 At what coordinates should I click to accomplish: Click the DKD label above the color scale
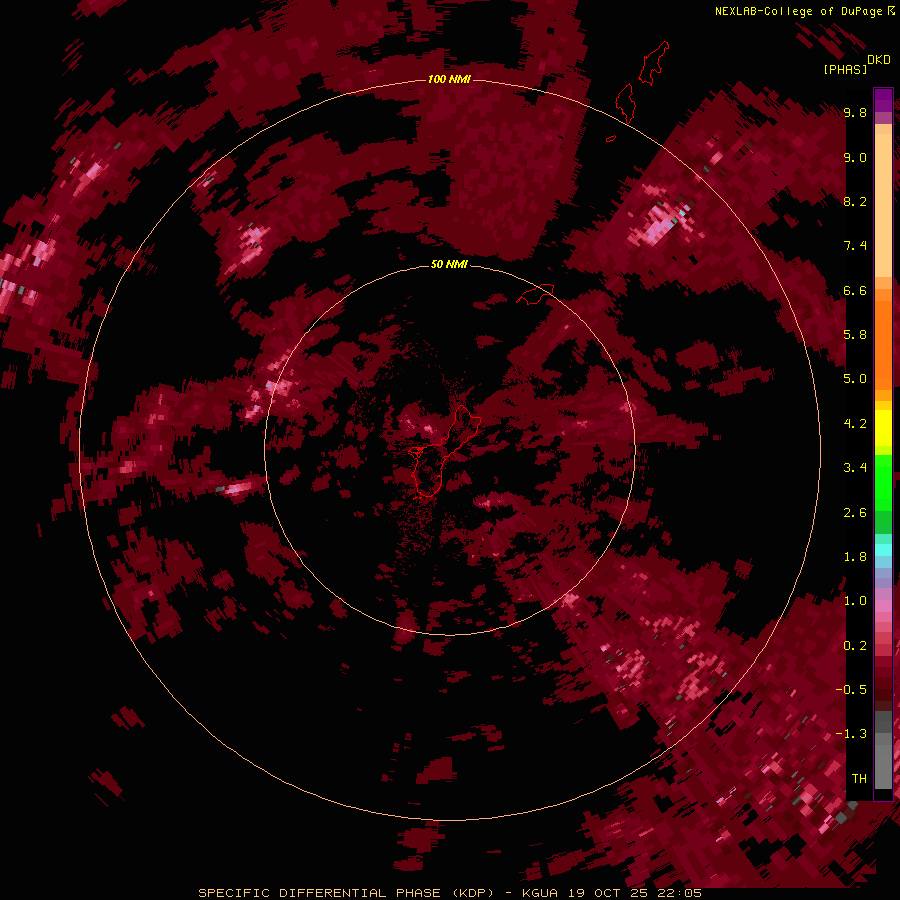tap(879, 60)
